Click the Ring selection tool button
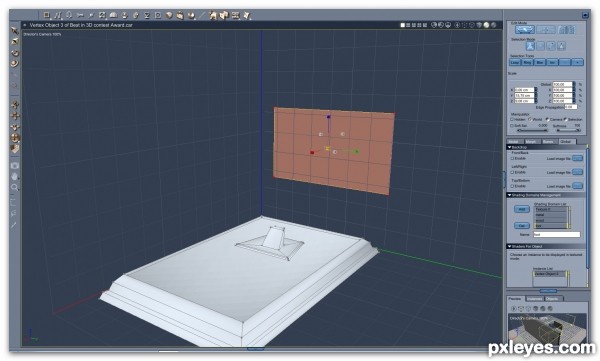The height and width of the screenshot is (361, 600). point(527,62)
